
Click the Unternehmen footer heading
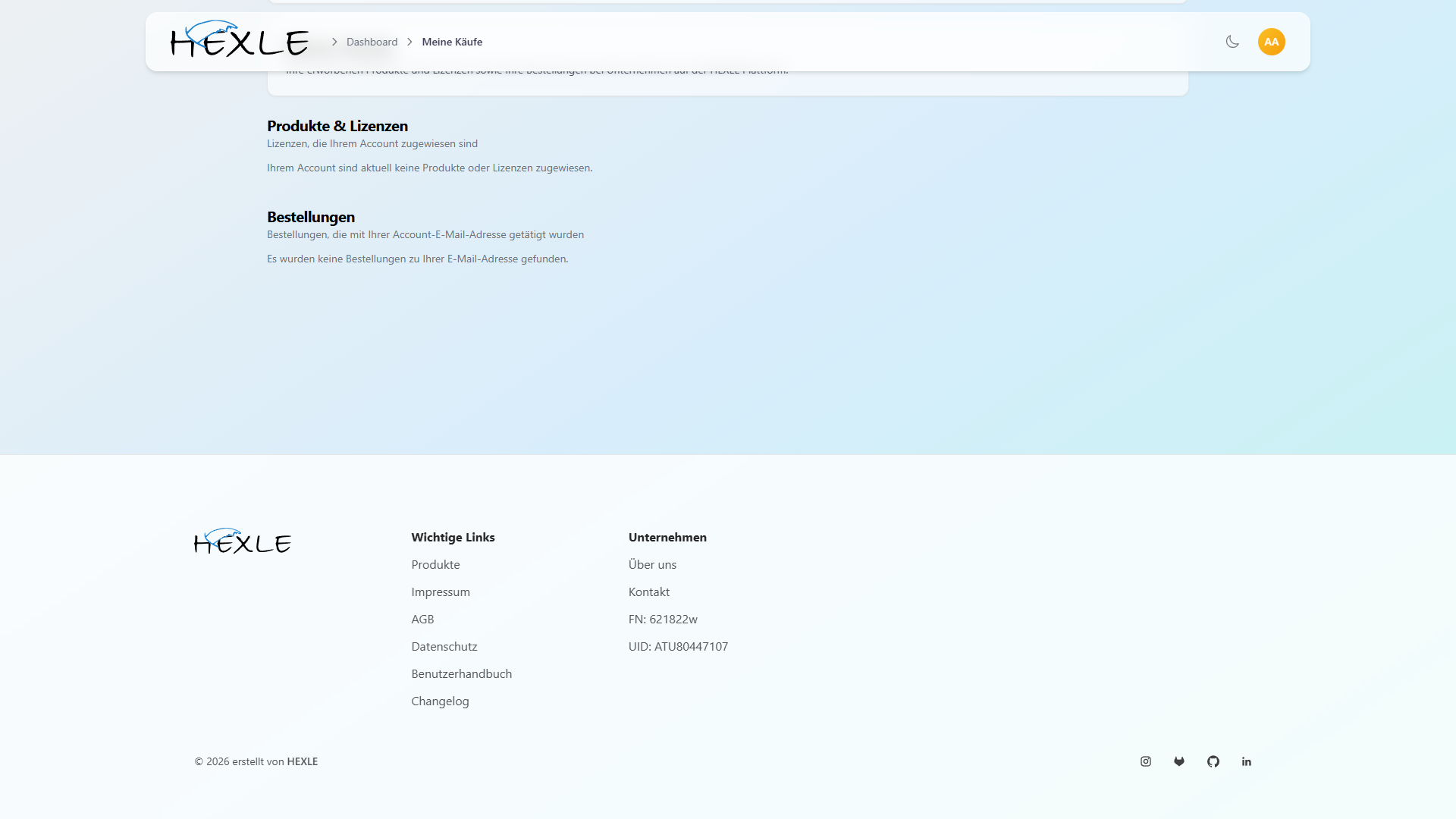pos(667,537)
